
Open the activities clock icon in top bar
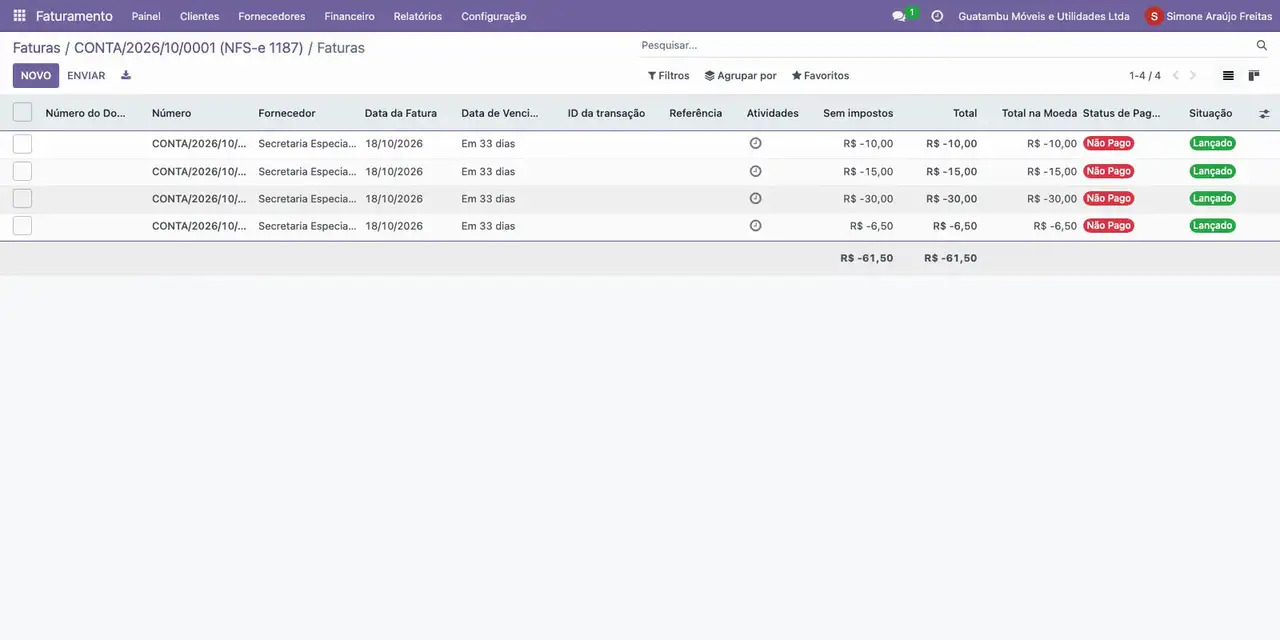[937, 16]
